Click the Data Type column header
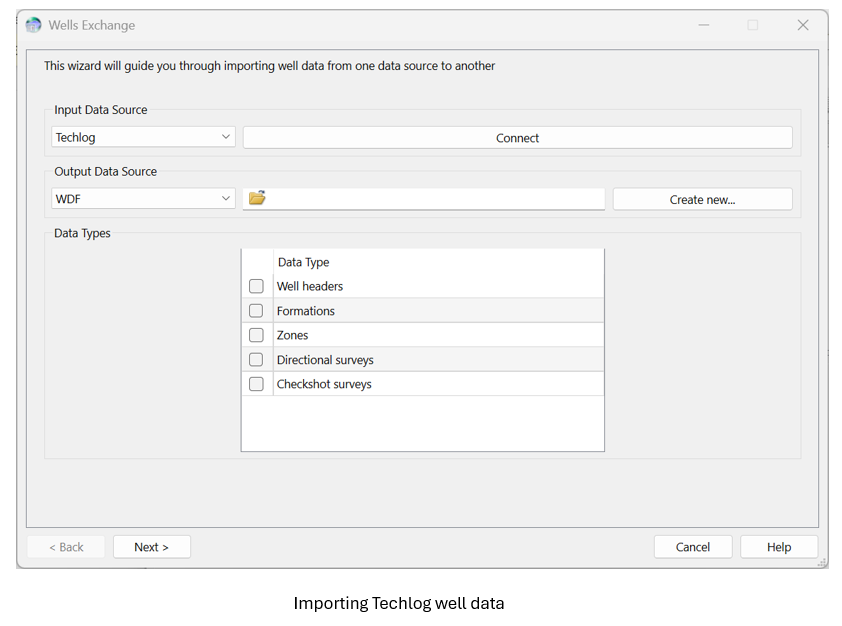The width and height of the screenshot is (842, 626). [303, 262]
